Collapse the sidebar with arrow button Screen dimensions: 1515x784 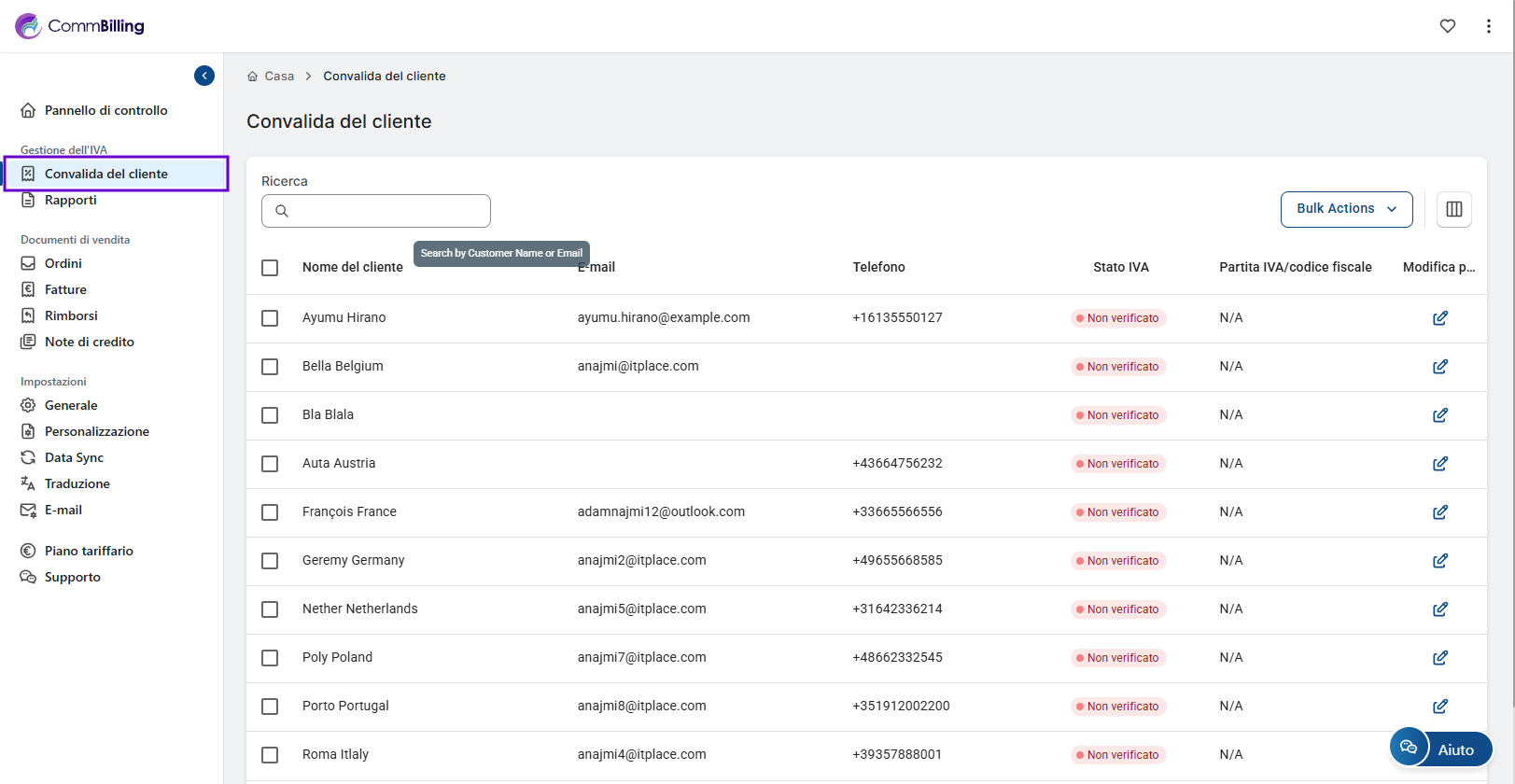[x=204, y=76]
